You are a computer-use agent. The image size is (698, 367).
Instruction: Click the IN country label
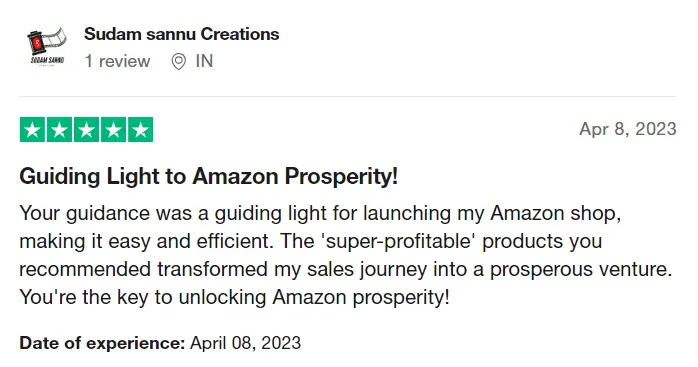click(x=204, y=61)
